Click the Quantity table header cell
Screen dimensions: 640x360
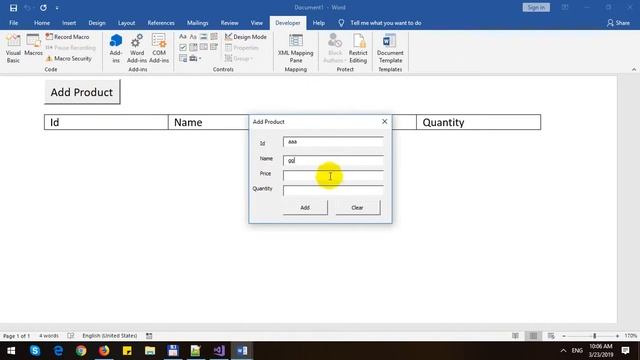478,122
